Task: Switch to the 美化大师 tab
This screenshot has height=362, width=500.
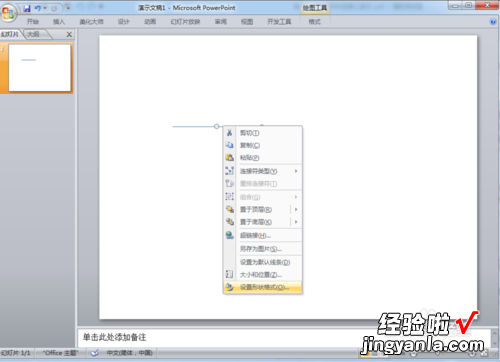Action: (x=91, y=22)
